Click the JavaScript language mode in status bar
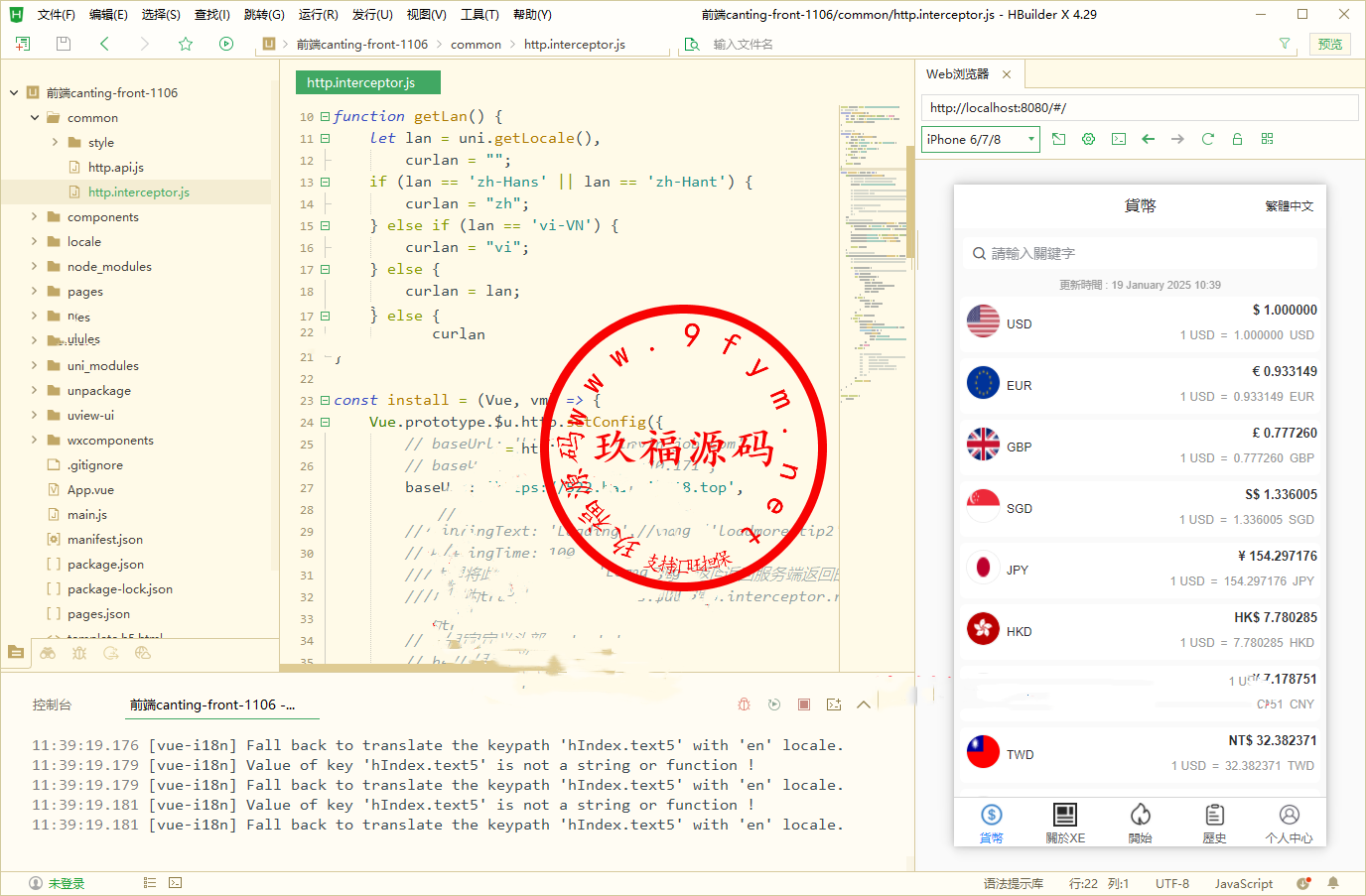1366x896 pixels. coord(1243,883)
